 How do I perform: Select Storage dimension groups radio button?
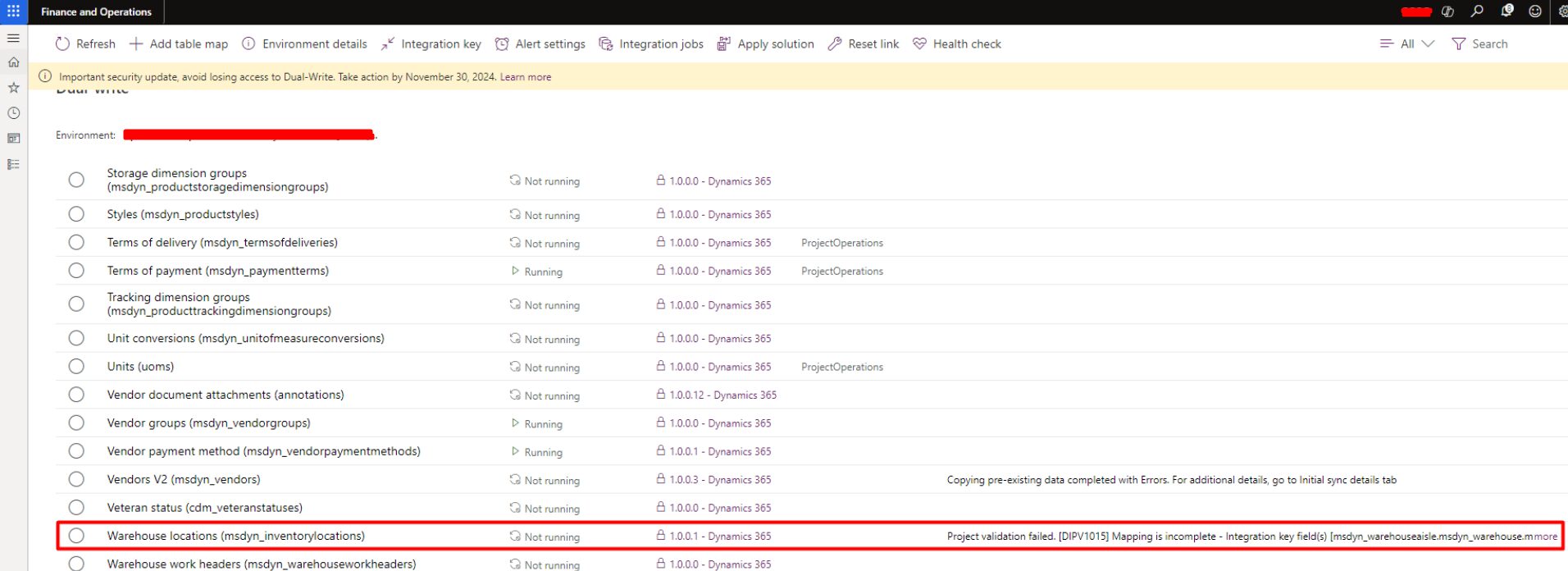[x=76, y=180]
